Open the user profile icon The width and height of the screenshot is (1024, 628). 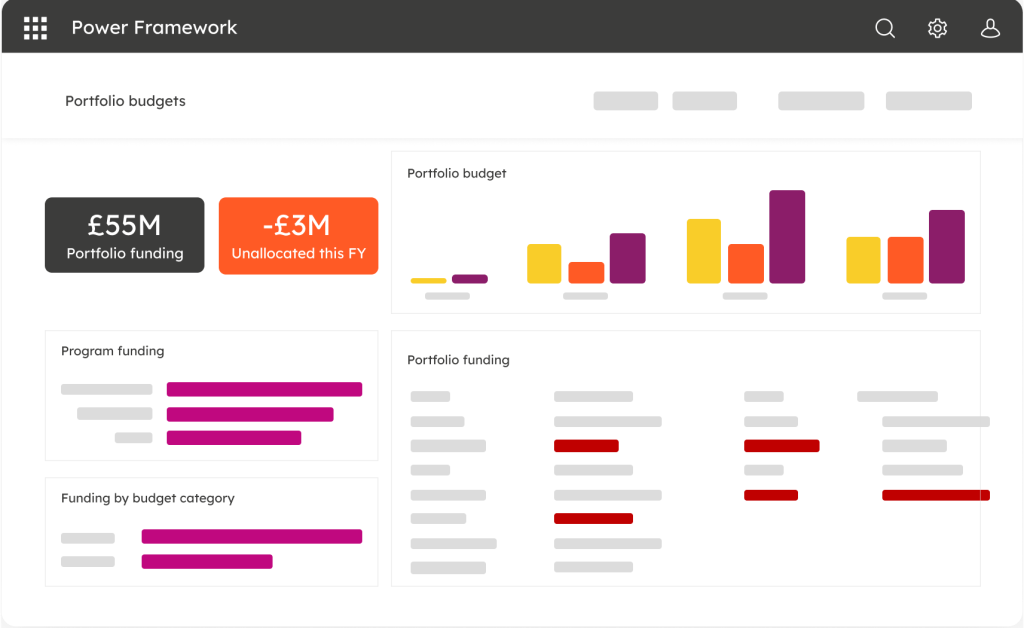990,28
